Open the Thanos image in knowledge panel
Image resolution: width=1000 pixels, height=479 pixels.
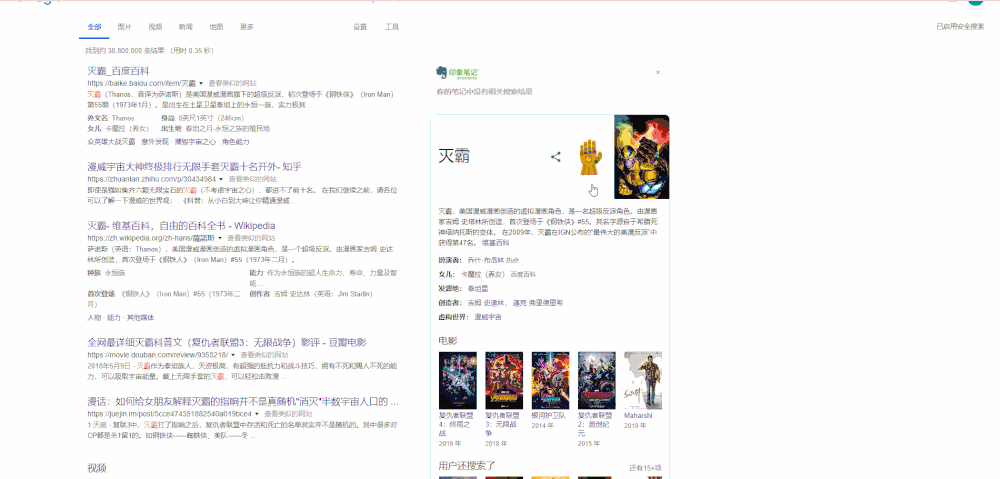[642, 157]
